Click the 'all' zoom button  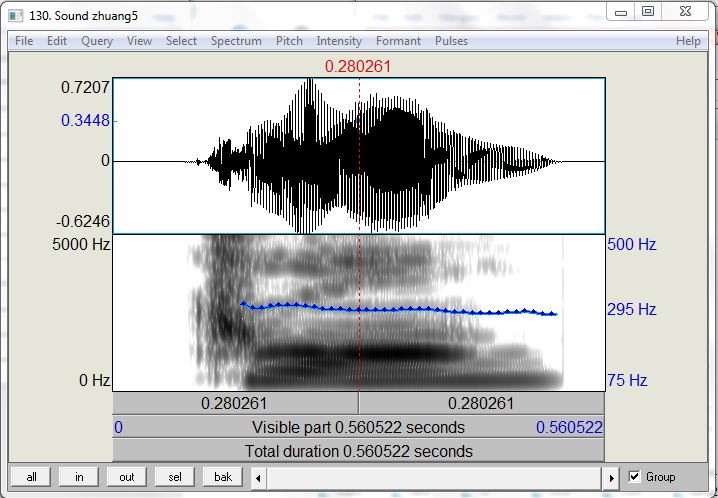pyautogui.click(x=31, y=477)
